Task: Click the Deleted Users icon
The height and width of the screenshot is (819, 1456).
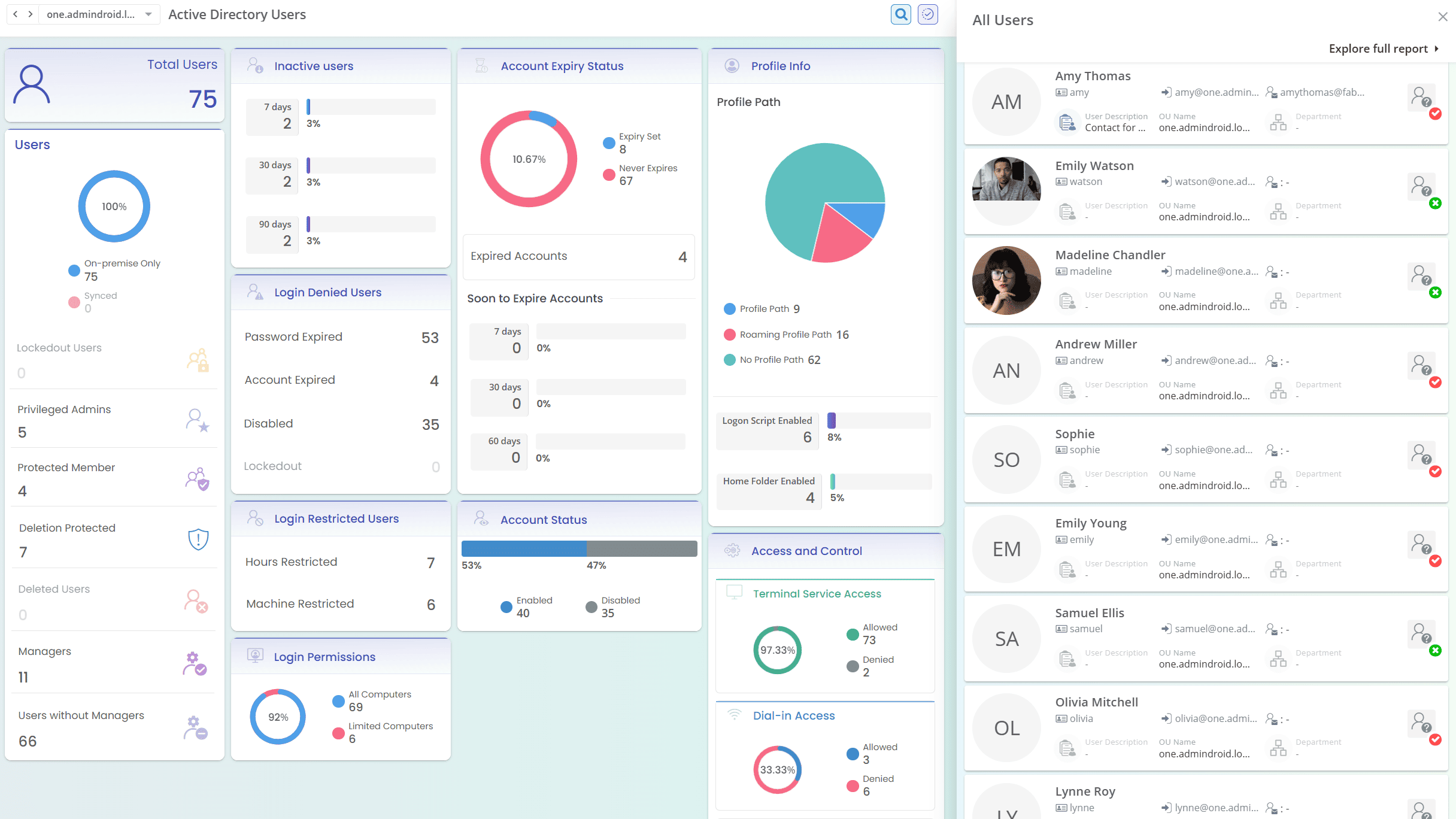Action: (196, 601)
